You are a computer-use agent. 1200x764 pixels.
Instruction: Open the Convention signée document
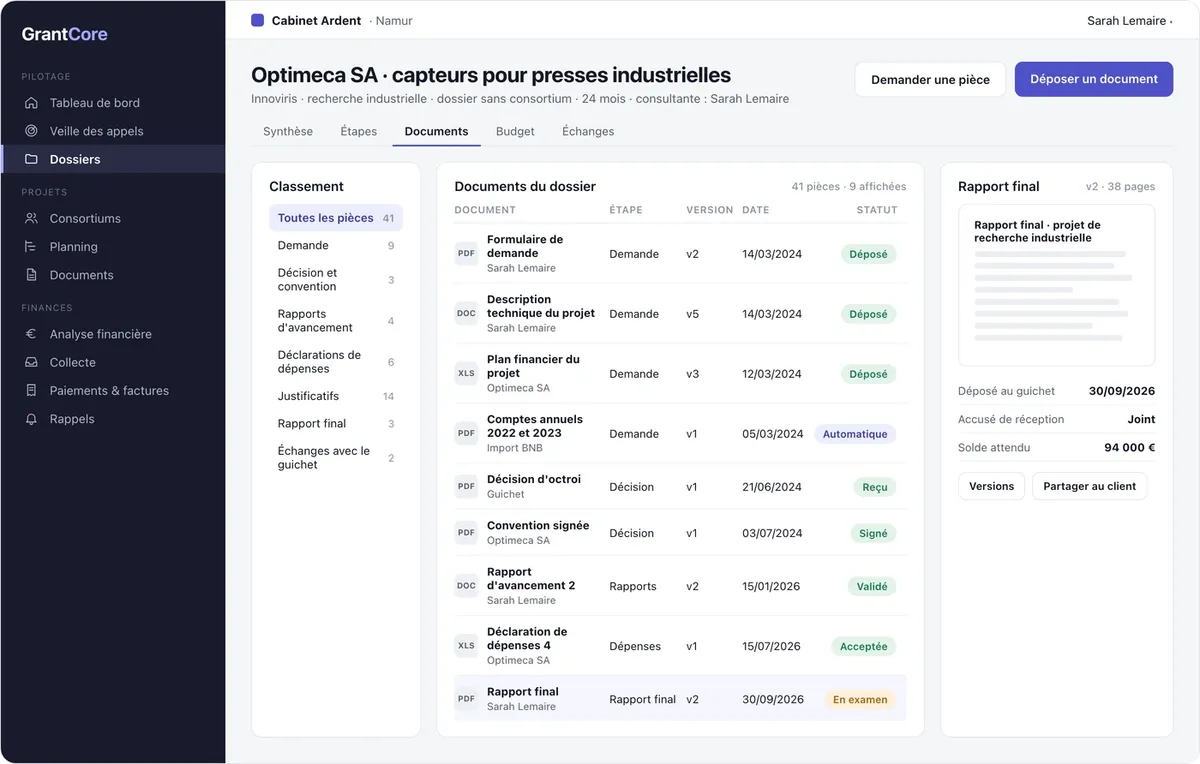coord(538,525)
